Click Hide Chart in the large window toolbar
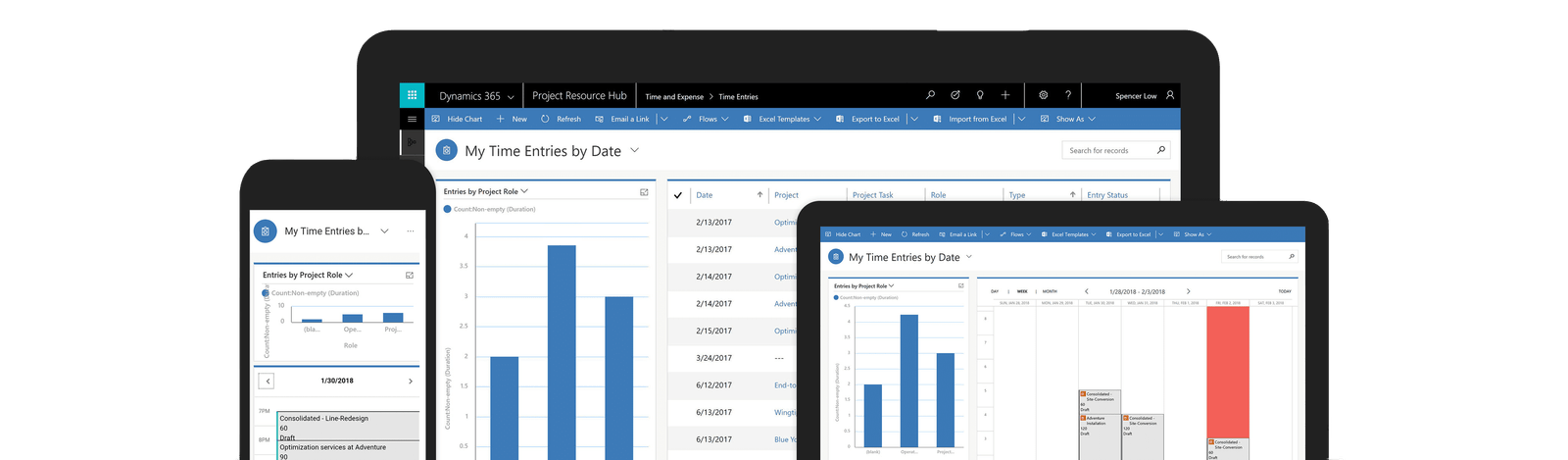 coord(458,119)
